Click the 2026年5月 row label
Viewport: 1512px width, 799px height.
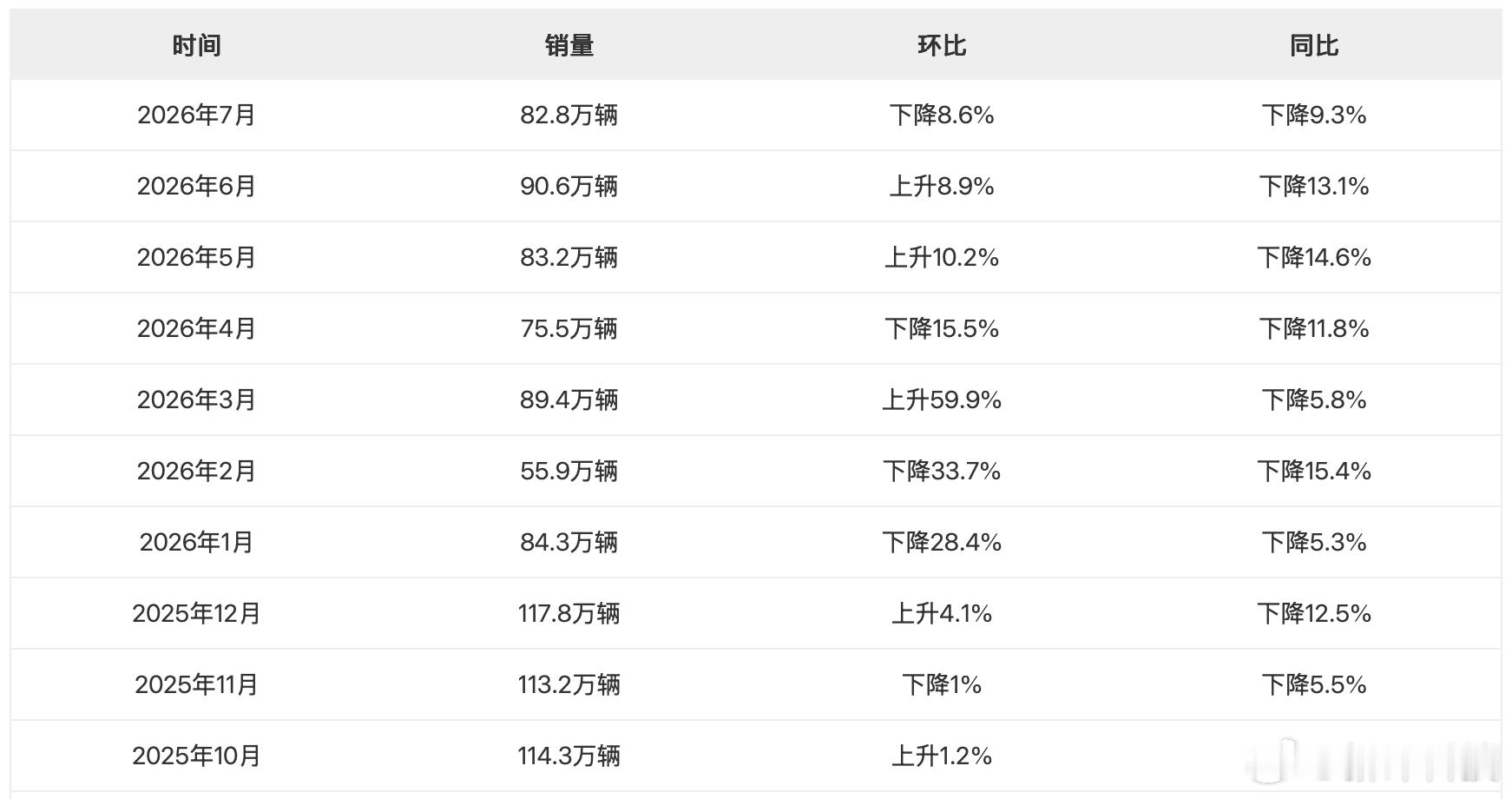[196, 257]
